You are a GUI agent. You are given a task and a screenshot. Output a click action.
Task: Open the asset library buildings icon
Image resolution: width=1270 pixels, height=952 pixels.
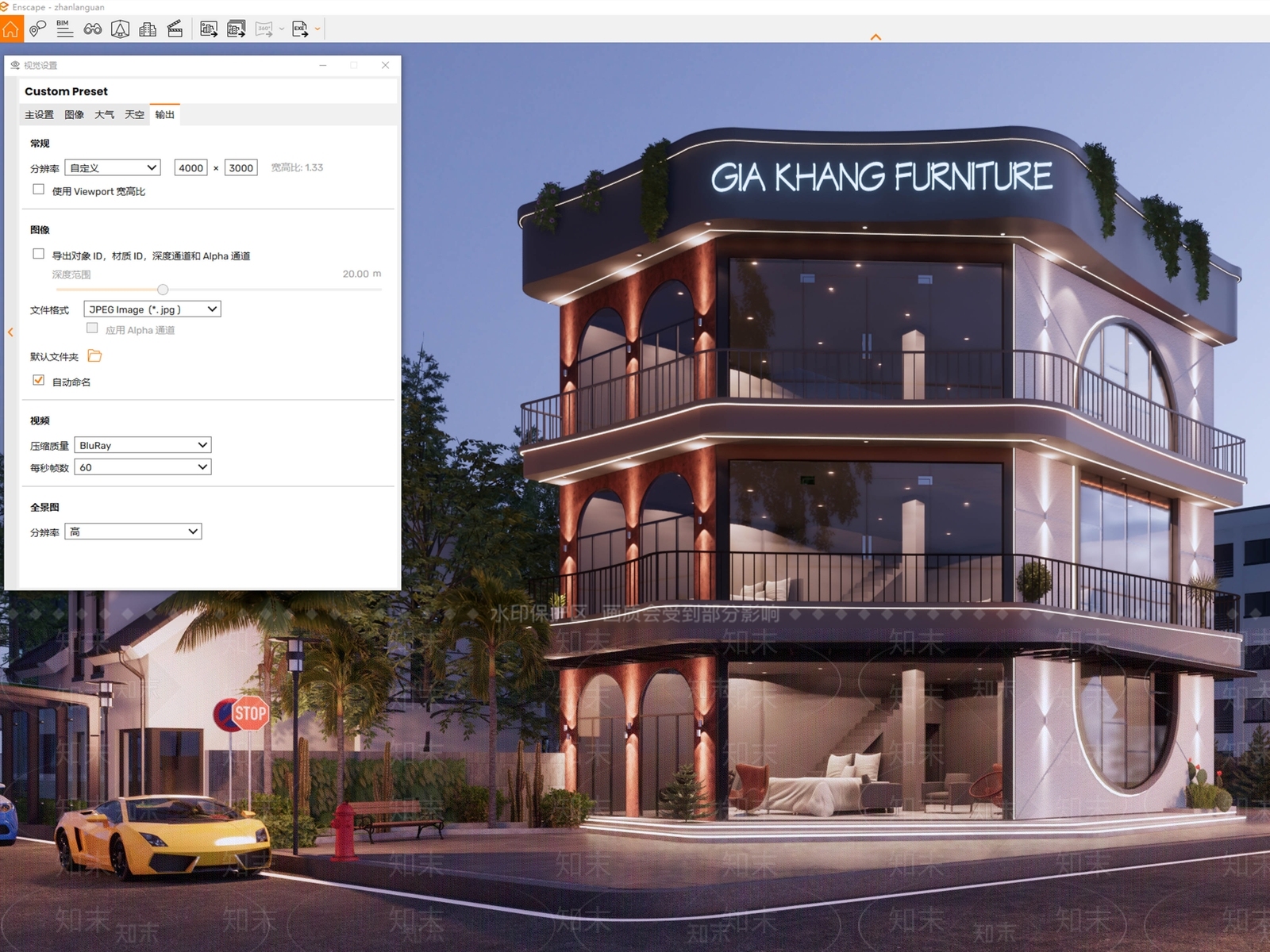point(148,29)
